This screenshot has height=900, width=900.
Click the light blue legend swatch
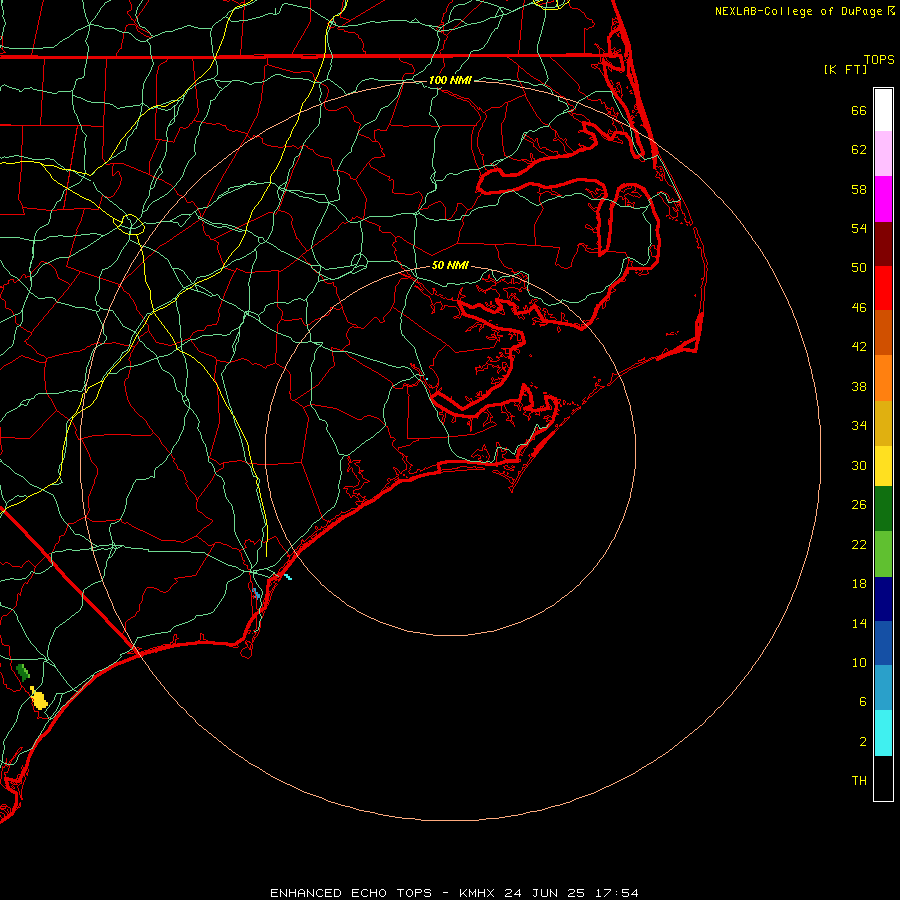(x=883, y=688)
